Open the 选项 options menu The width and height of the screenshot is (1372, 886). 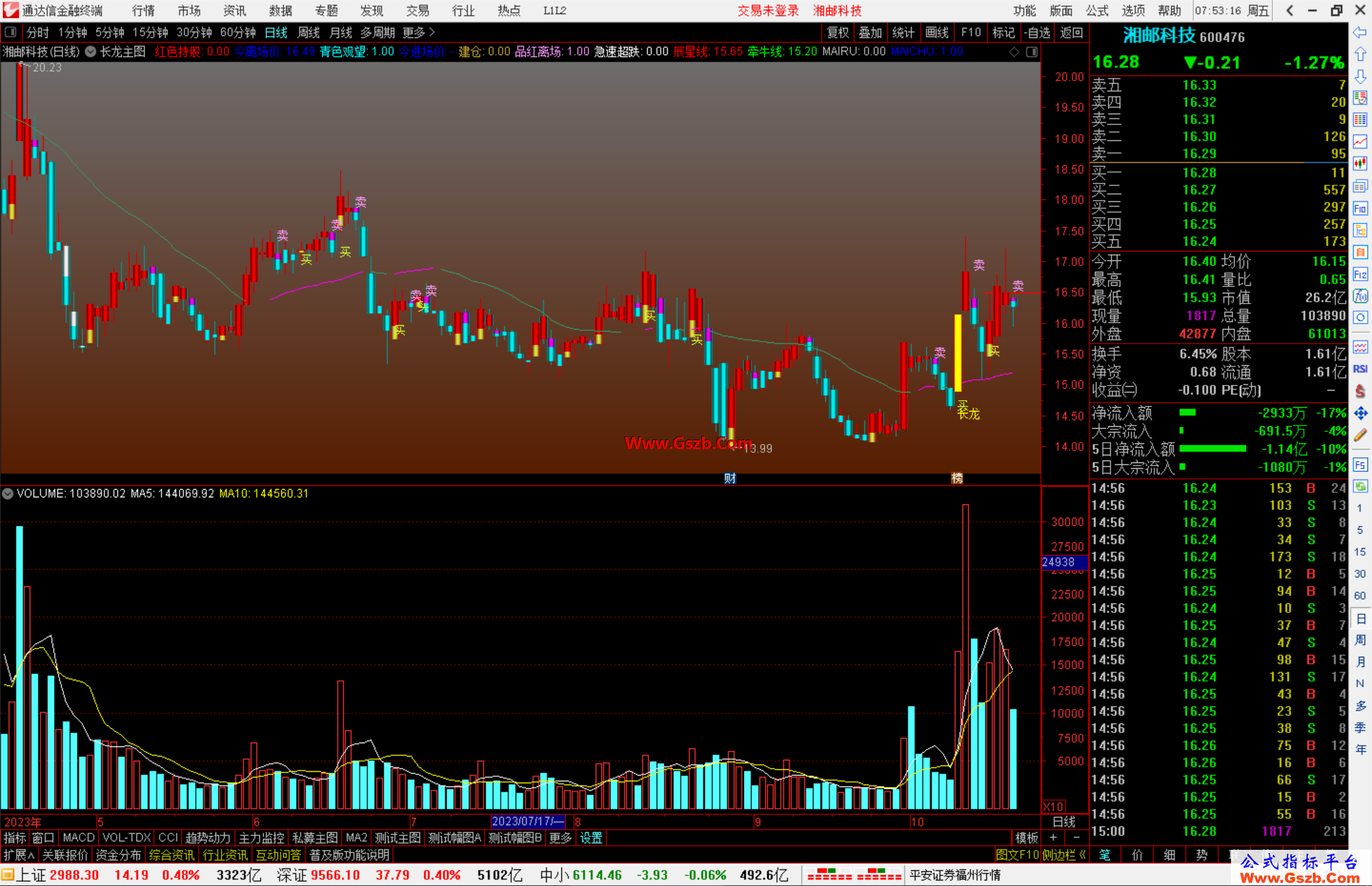click(1133, 10)
